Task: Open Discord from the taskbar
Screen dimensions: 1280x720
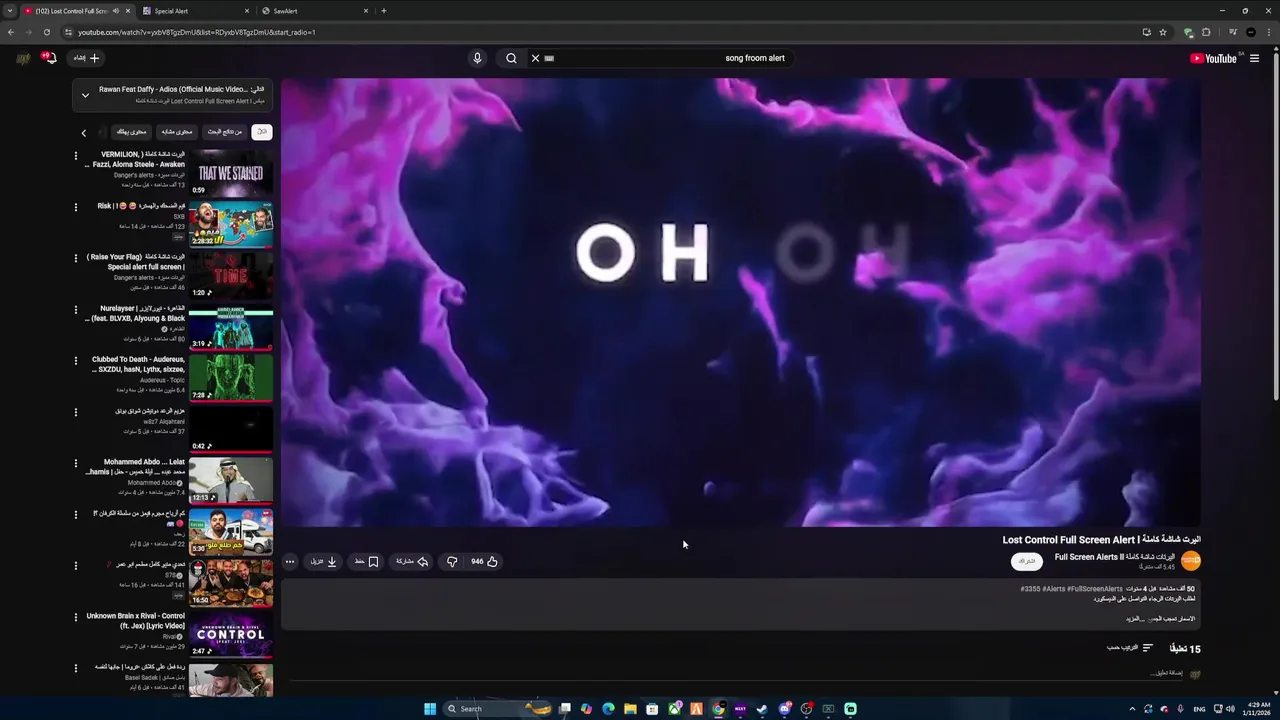Action: point(784,709)
